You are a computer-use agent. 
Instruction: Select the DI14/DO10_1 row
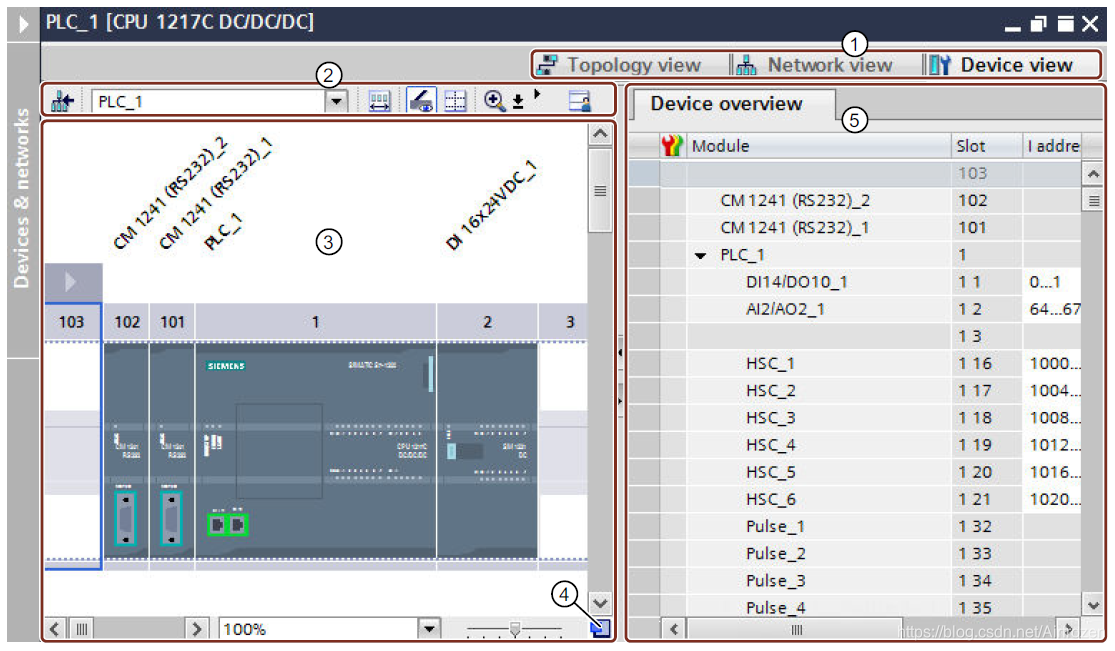coord(855,282)
